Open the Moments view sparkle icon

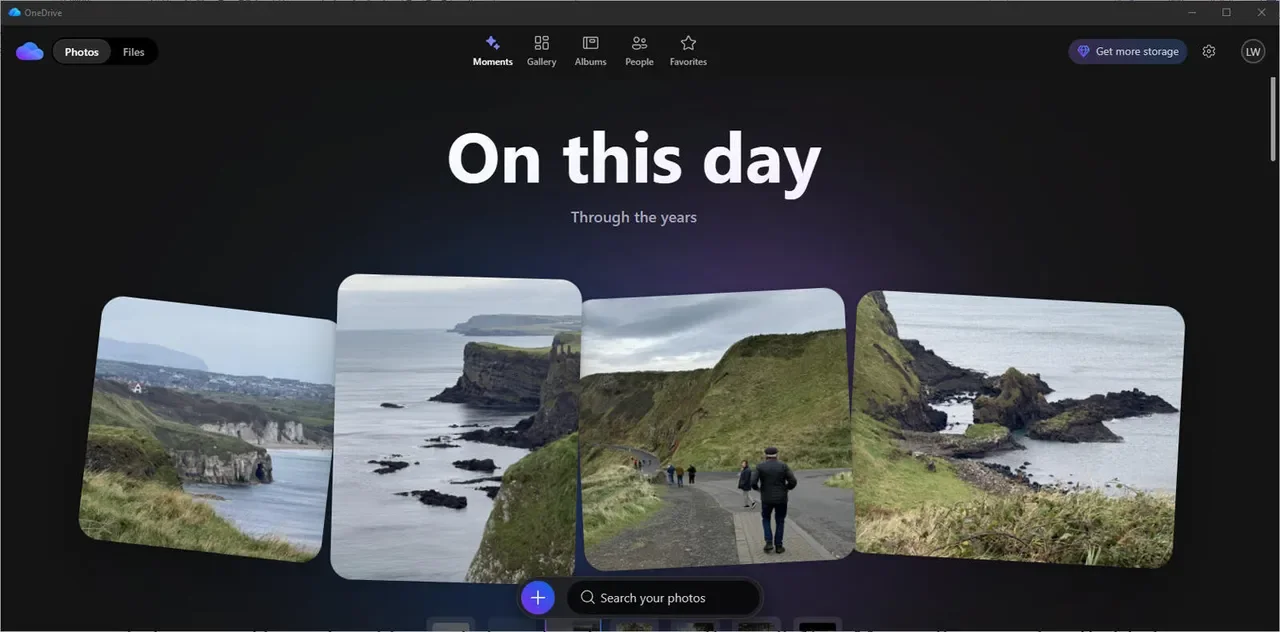tap(492, 44)
